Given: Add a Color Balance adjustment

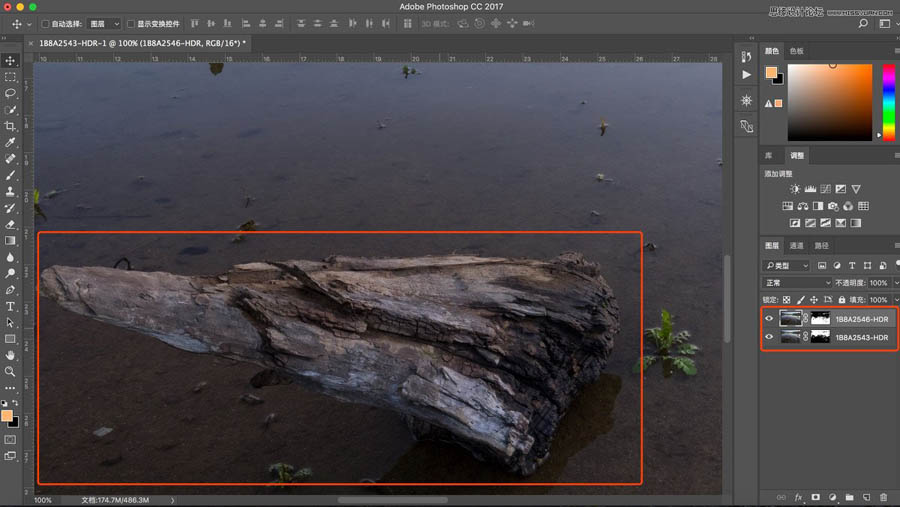Looking at the screenshot, I should tap(802, 206).
